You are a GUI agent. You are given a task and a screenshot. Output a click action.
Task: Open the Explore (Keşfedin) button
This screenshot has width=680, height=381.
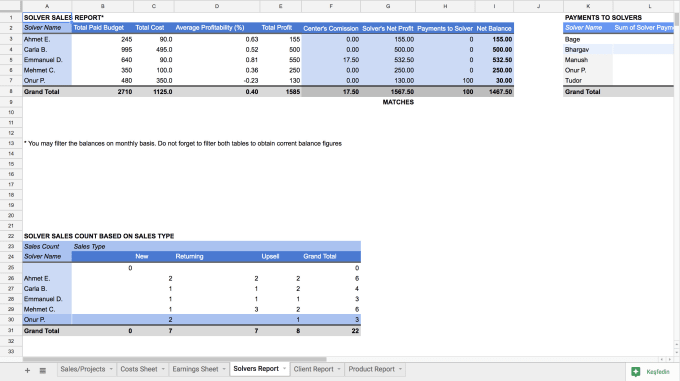click(653, 371)
